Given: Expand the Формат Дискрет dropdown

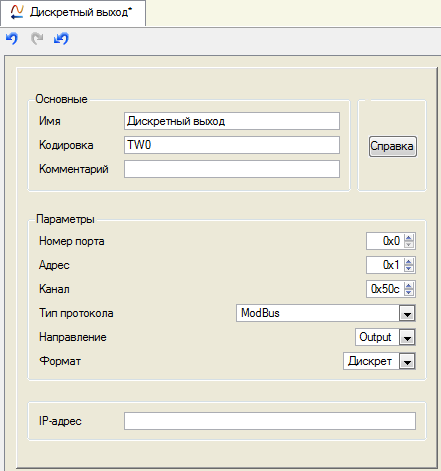Looking at the screenshot, I should (x=407, y=361).
